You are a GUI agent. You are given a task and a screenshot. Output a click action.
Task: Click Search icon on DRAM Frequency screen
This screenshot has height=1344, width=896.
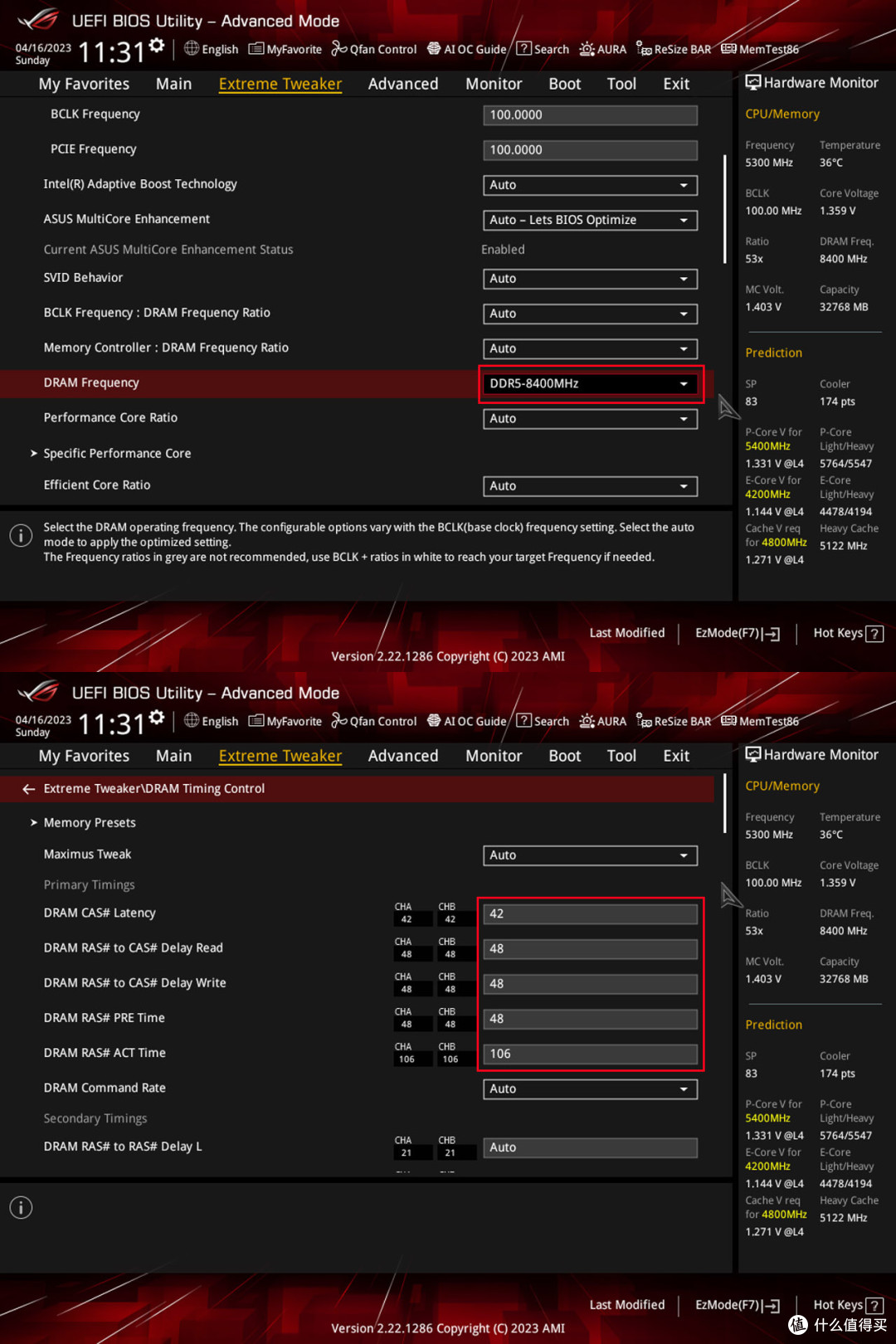coord(523,48)
